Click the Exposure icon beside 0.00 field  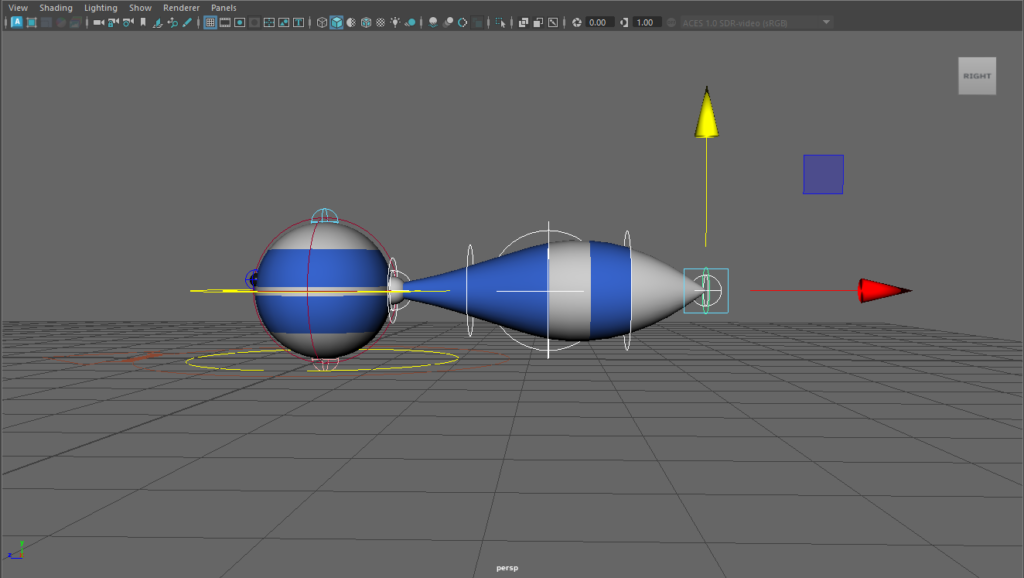point(577,22)
